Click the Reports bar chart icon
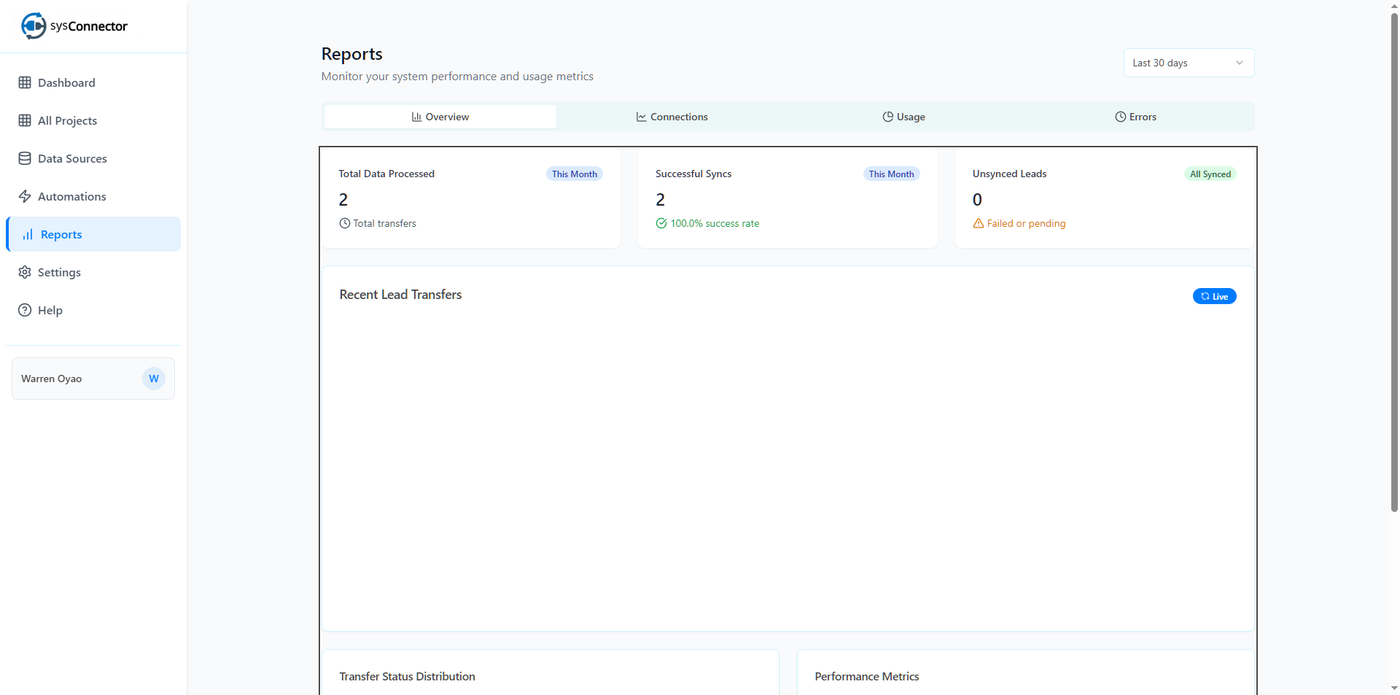 28,235
